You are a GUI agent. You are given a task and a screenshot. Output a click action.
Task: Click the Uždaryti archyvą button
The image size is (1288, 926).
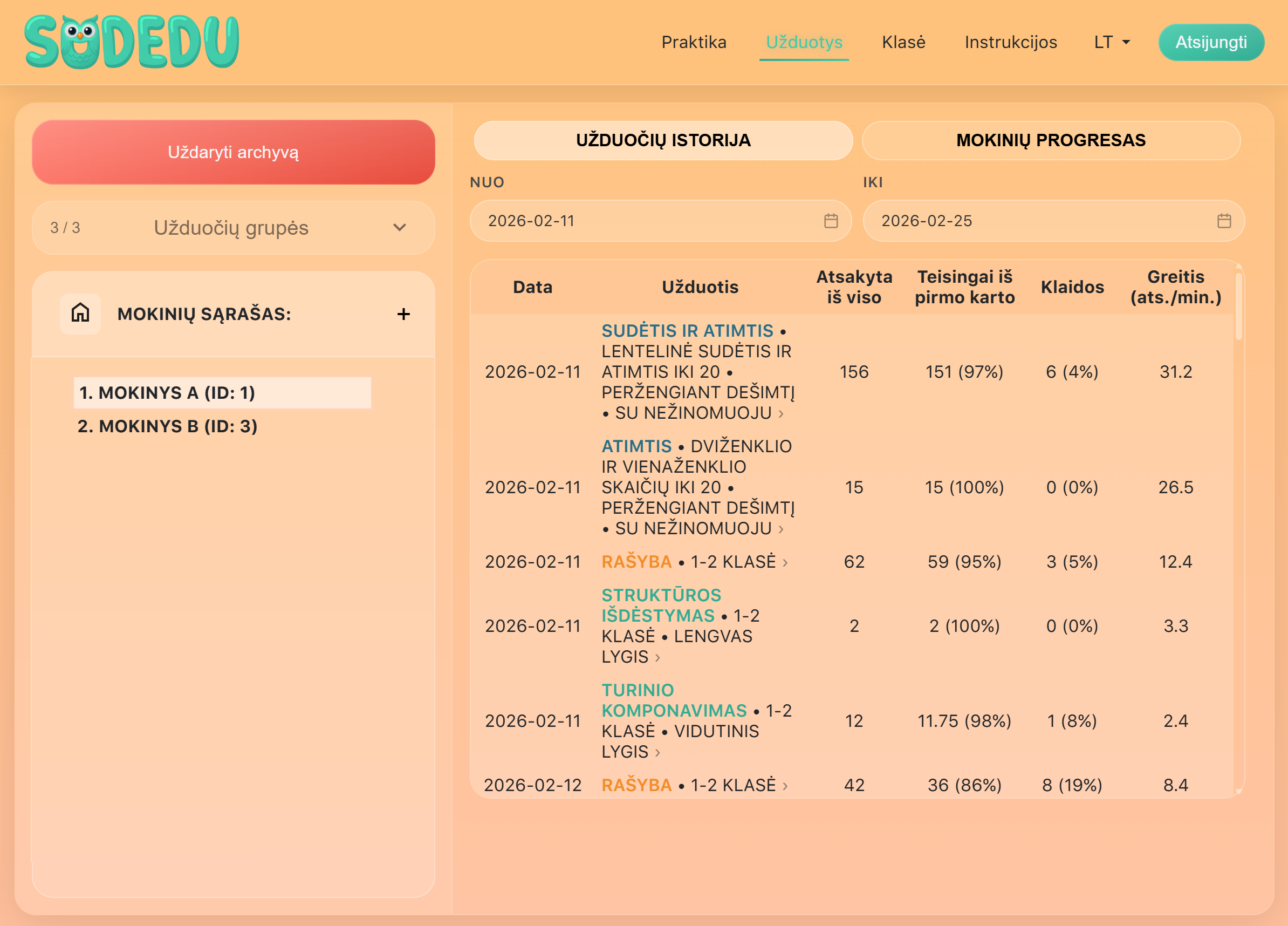coord(233,152)
